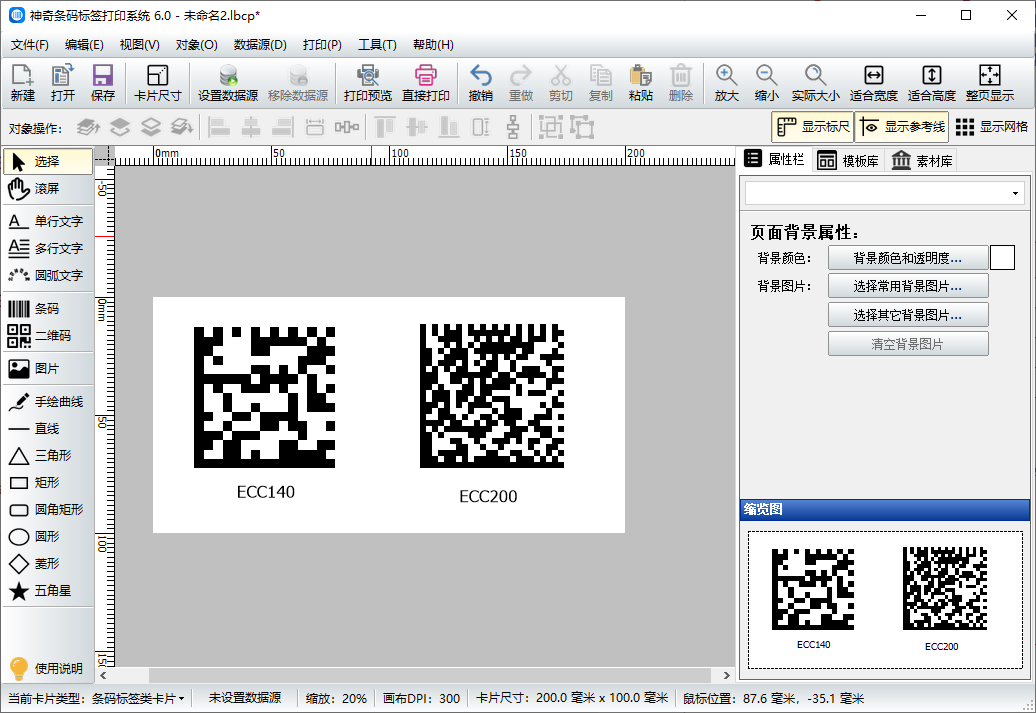Choose the 多行文字 text tool
Image resolution: width=1036 pixels, height=713 pixels.
[48, 248]
